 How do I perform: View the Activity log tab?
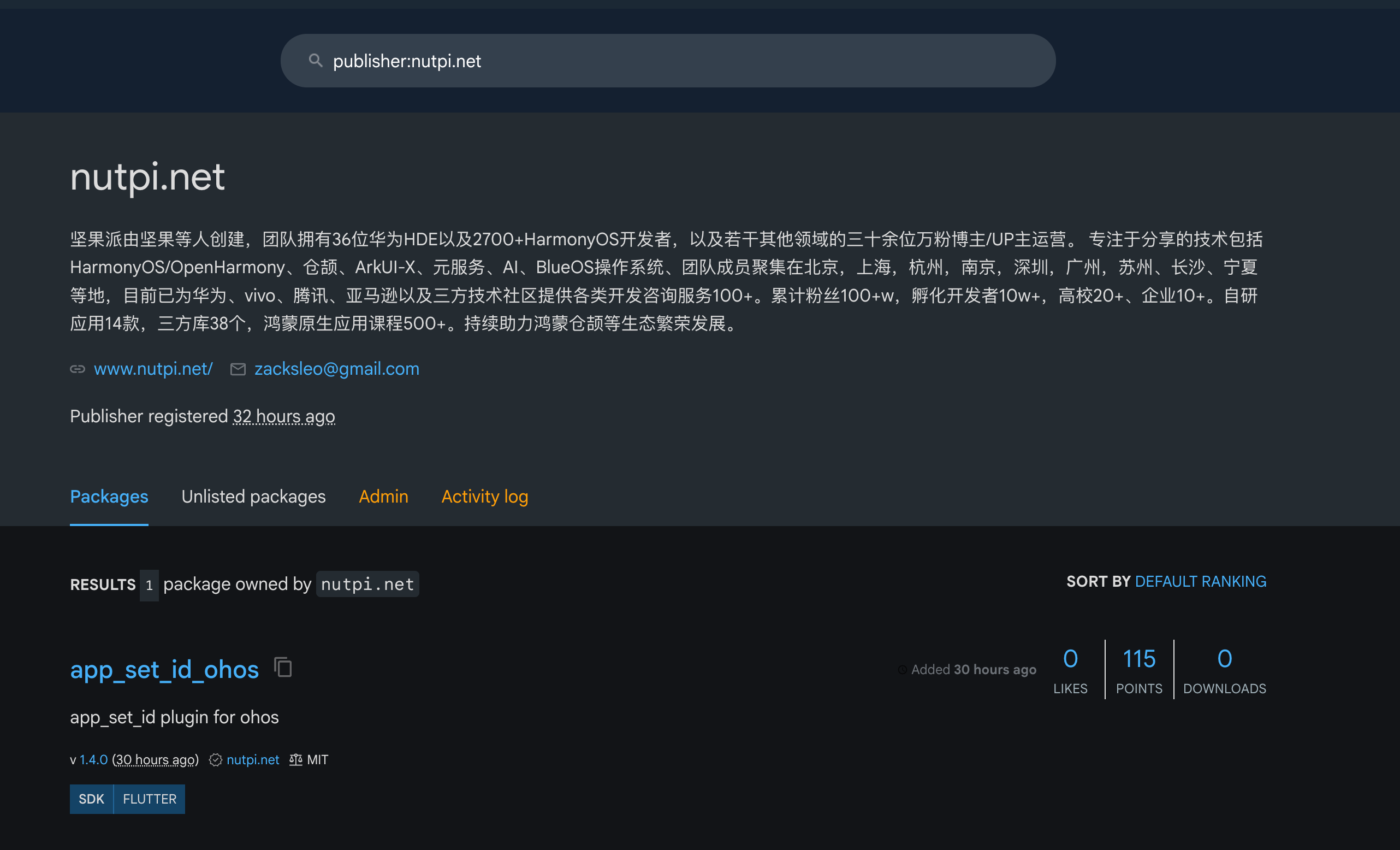pos(484,497)
